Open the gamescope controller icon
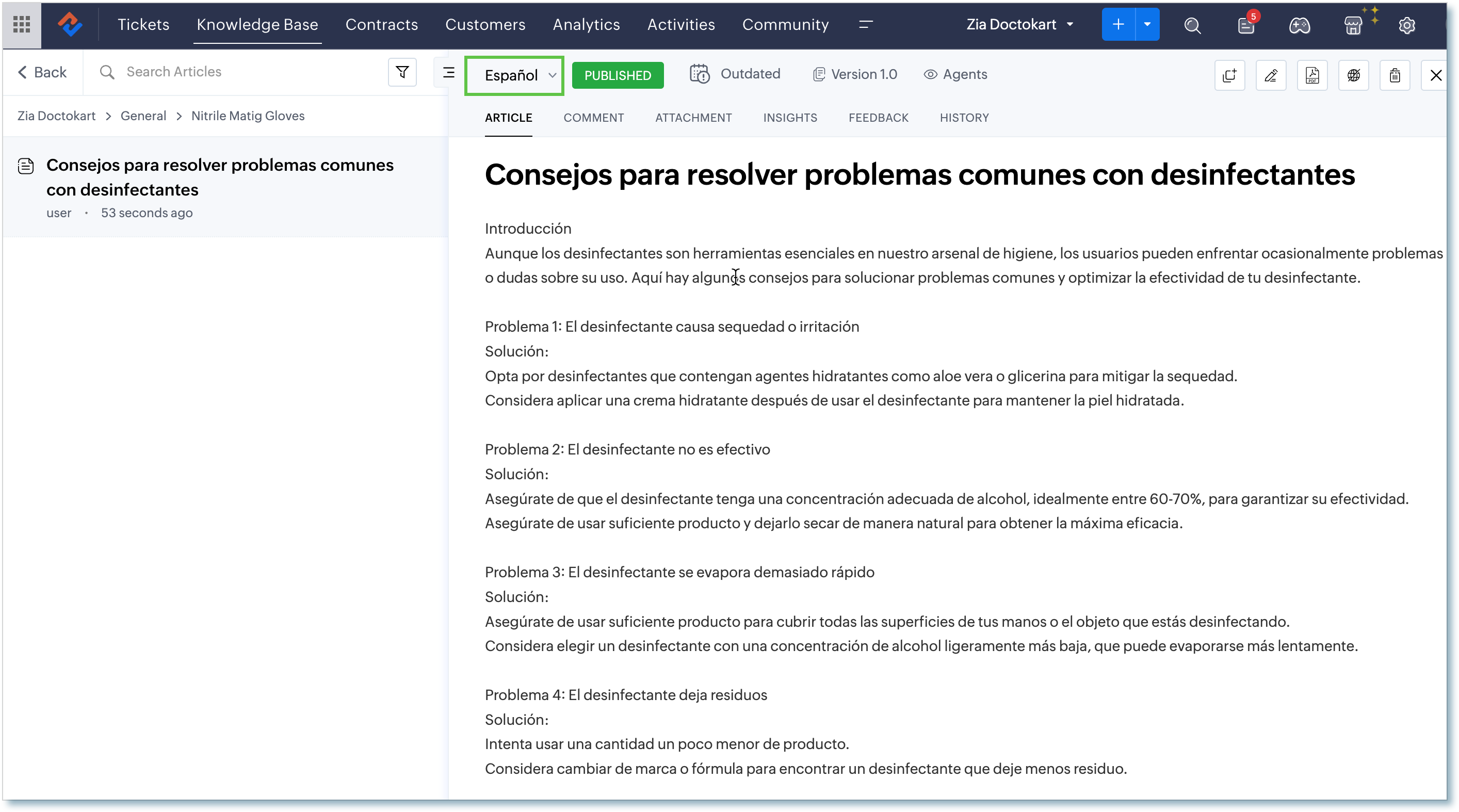Image resolution: width=1459 pixels, height=812 pixels. (x=1299, y=25)
